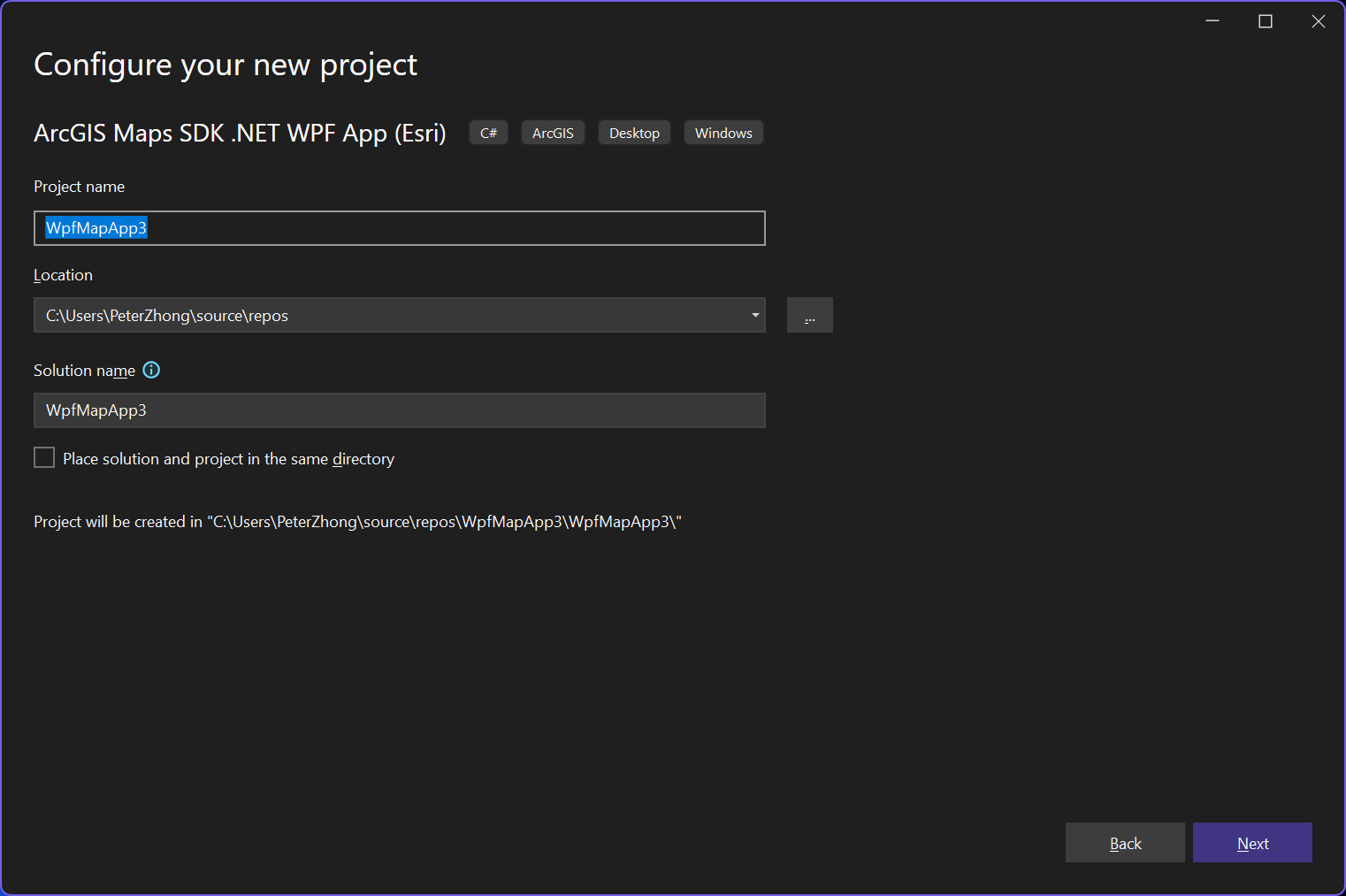The height and width of the screenshot is (896, 1346).
Task: Click the 'Configure your new project' heading
Action: pos(226,65)
